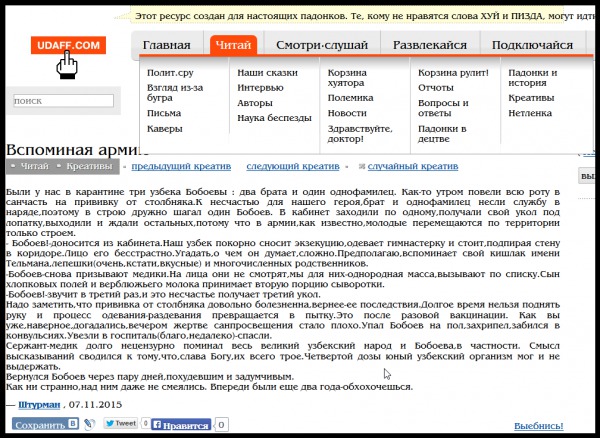
Task: Focus the поиск search field
Action: 64,101
